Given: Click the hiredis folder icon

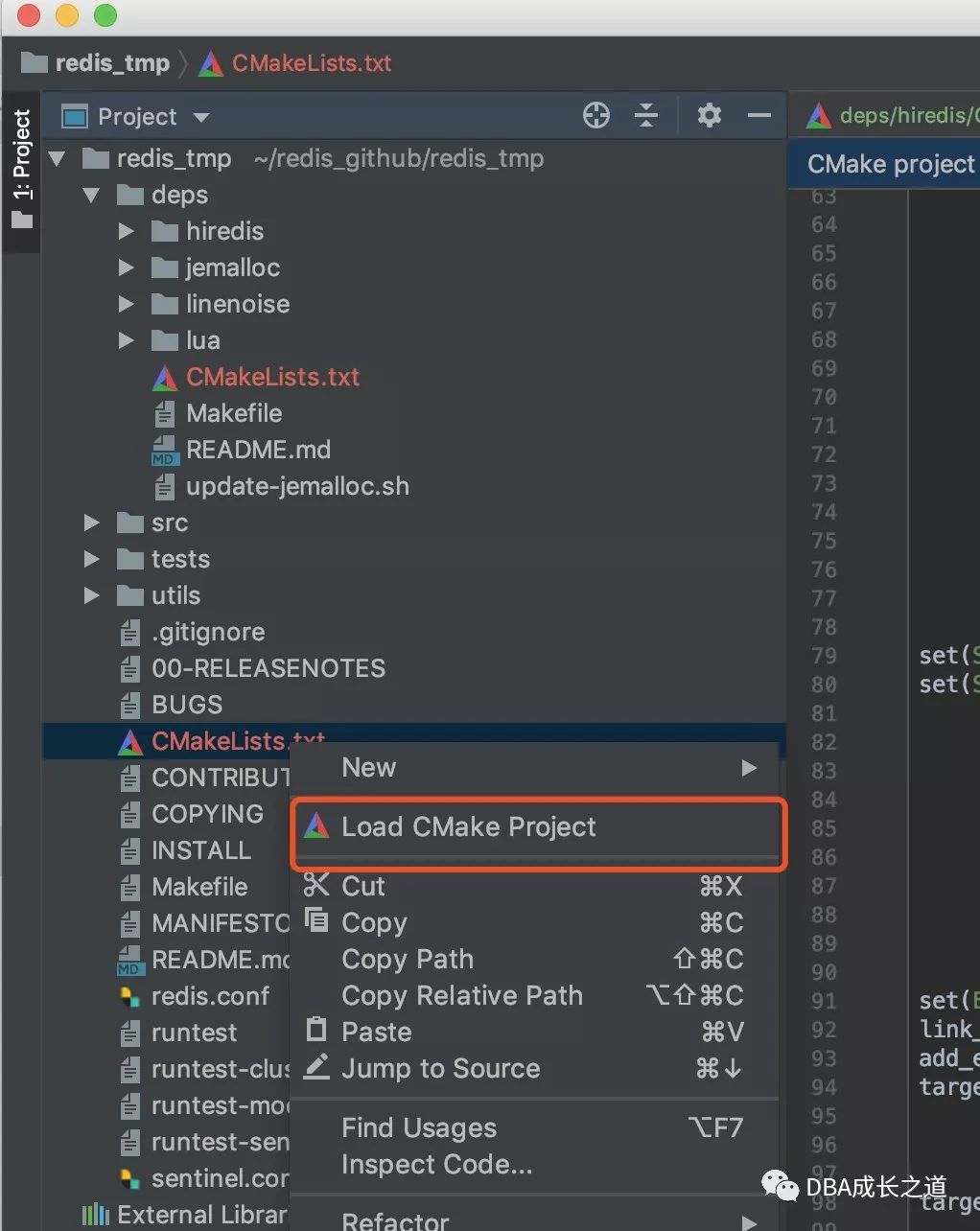Looking at the screenshot, I should (165, 231).
